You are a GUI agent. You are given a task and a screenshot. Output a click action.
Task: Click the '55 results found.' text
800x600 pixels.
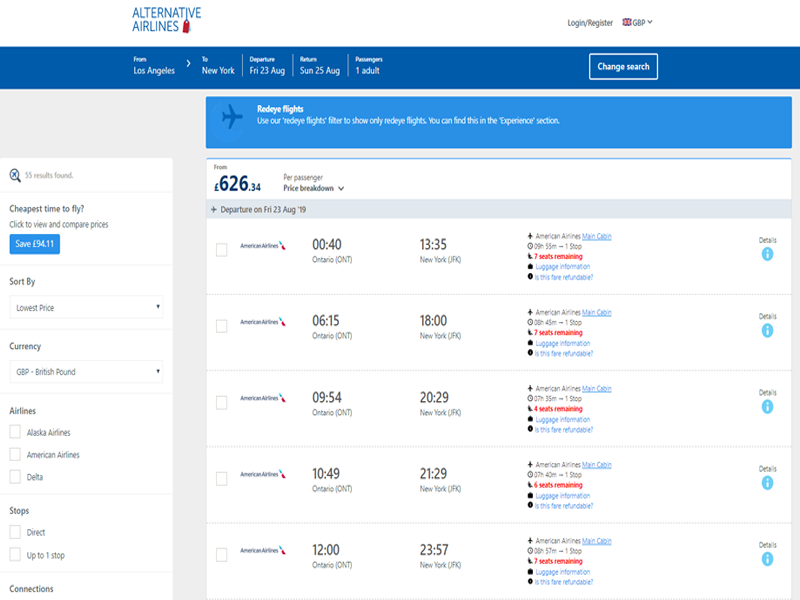(x=49, y=176)
